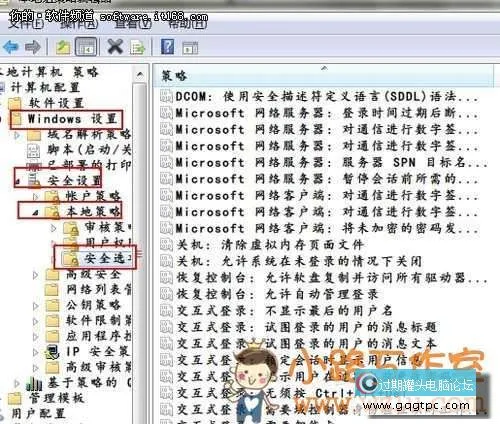Click the Back arrow toolbar icon
This screenshot has height=424, width=500.
point(11,47)
